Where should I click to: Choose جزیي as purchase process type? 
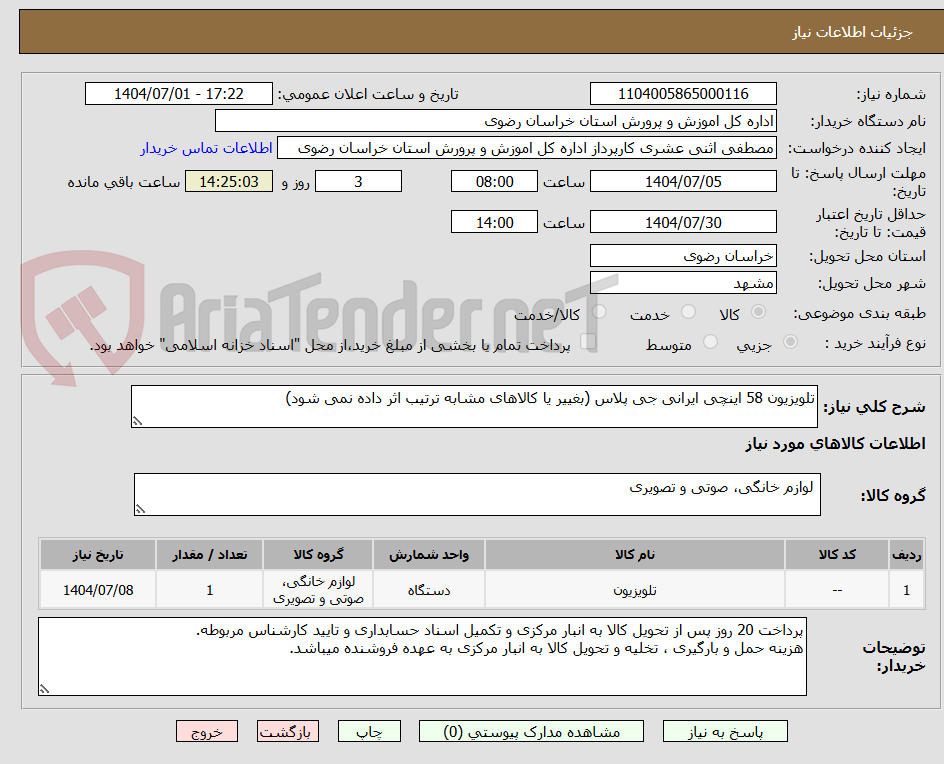789,343
